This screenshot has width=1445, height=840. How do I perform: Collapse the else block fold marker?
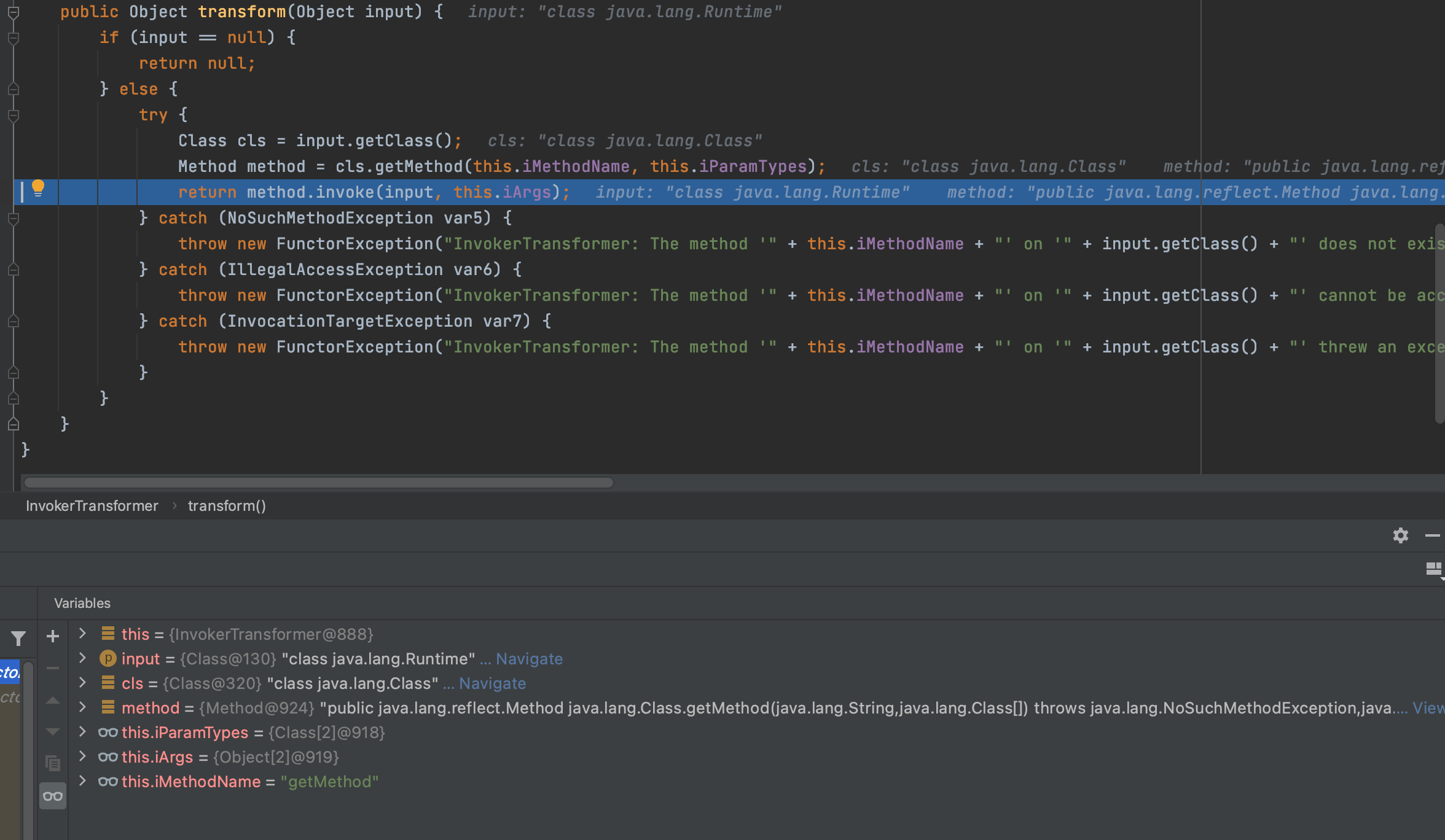click(x=13, y=89)
